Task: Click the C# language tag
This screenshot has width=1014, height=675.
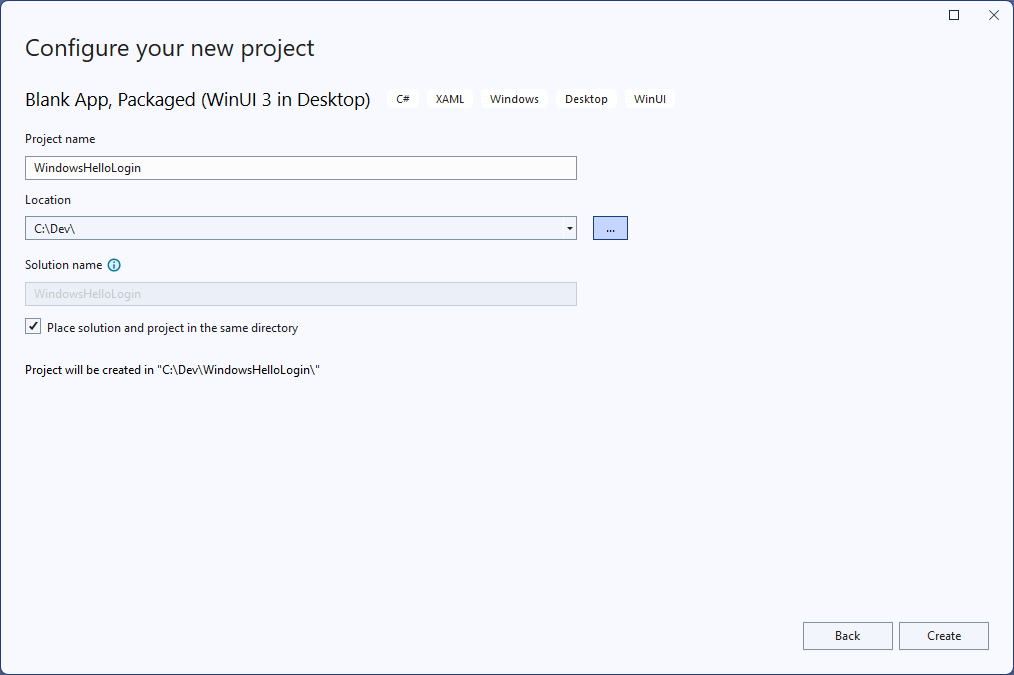Action: [402, 99]
